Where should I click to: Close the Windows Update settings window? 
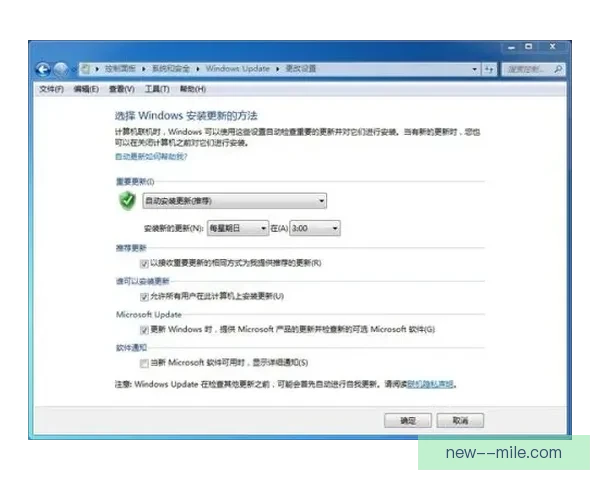[553, 47]
